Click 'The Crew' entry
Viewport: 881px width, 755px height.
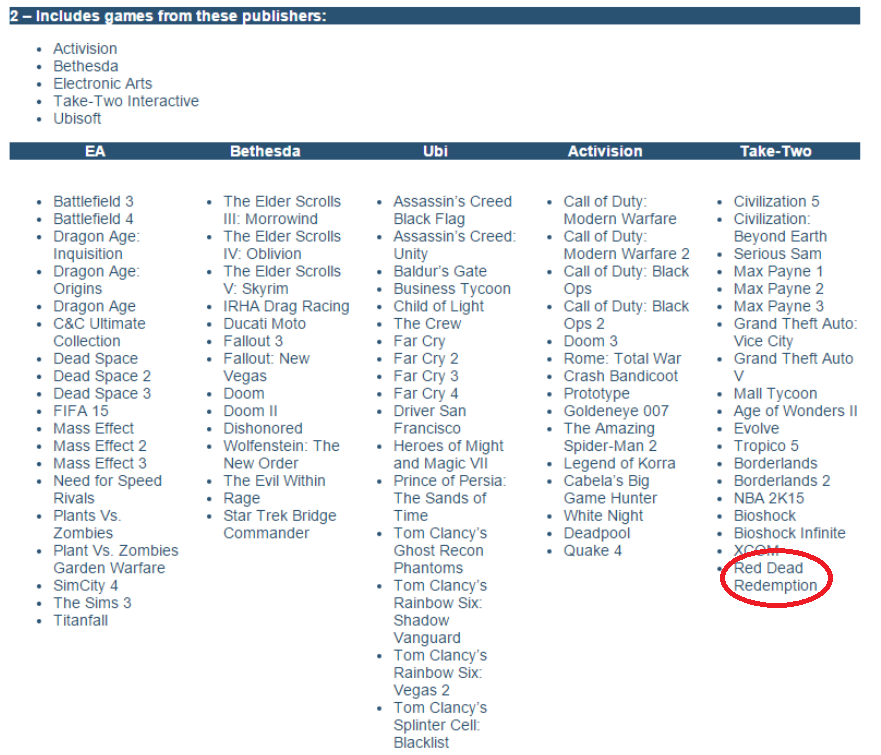[428, 324]
